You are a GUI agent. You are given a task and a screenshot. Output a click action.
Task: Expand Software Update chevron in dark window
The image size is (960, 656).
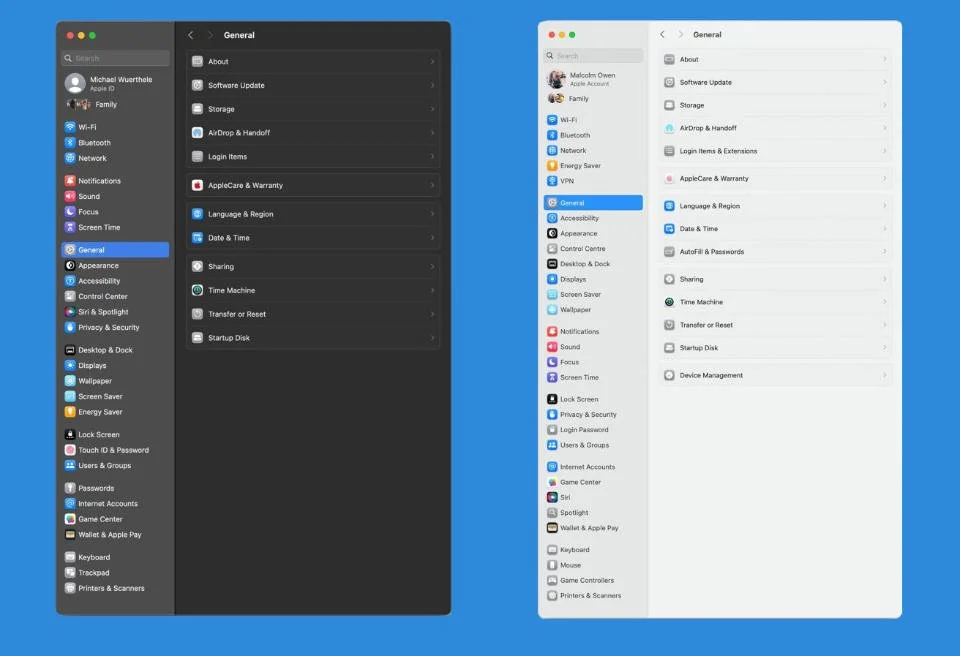click(432, 85)
